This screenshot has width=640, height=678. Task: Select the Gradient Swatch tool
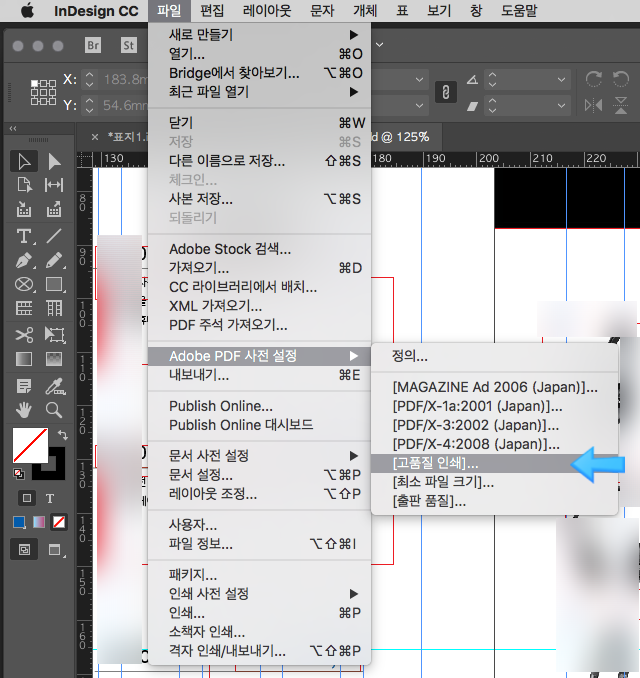click(24, 359)
